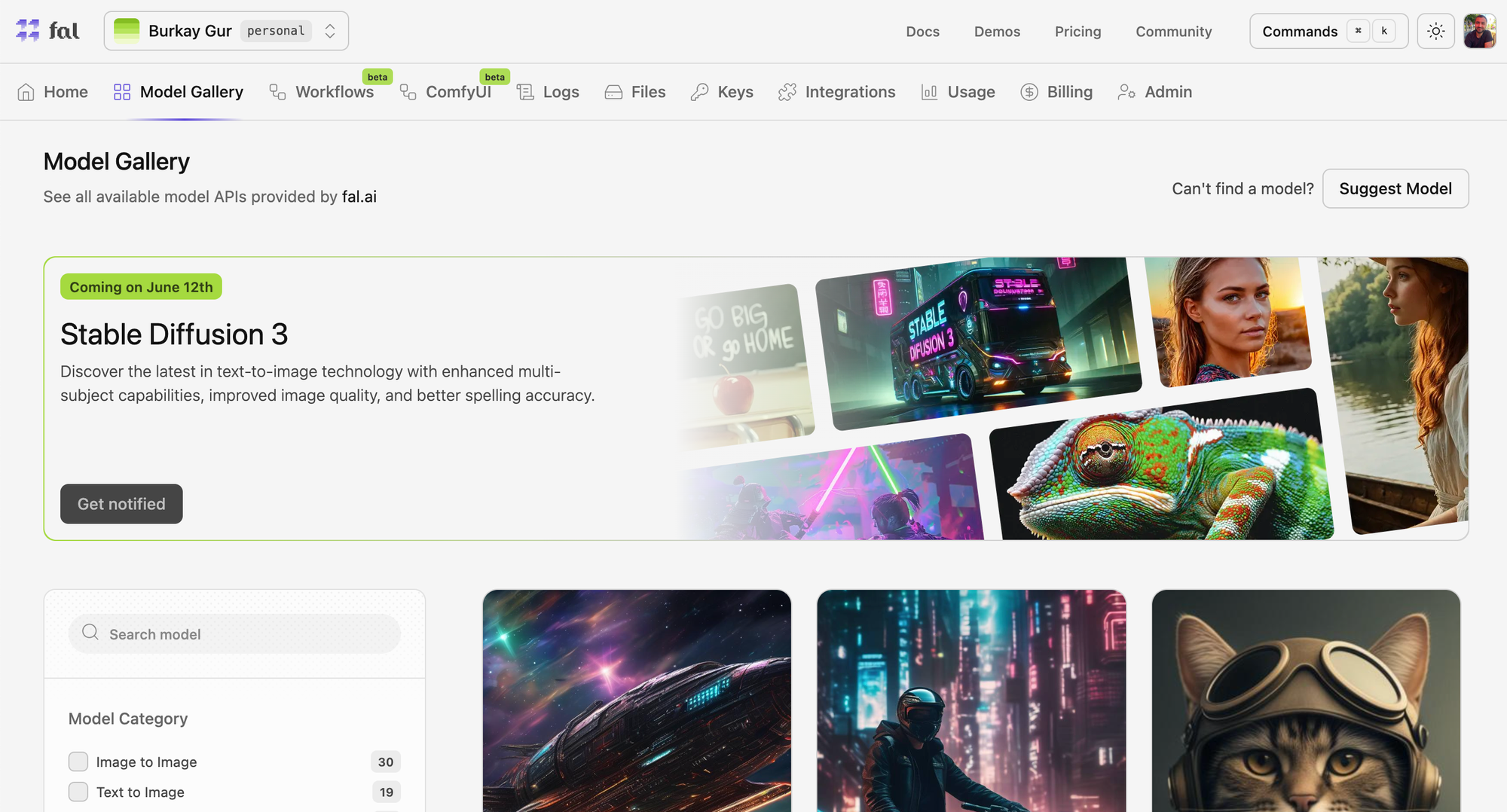The width and height of the screenshot is (1507, 812).
Task: Click the Model Category label
Action: pos(128,719)
